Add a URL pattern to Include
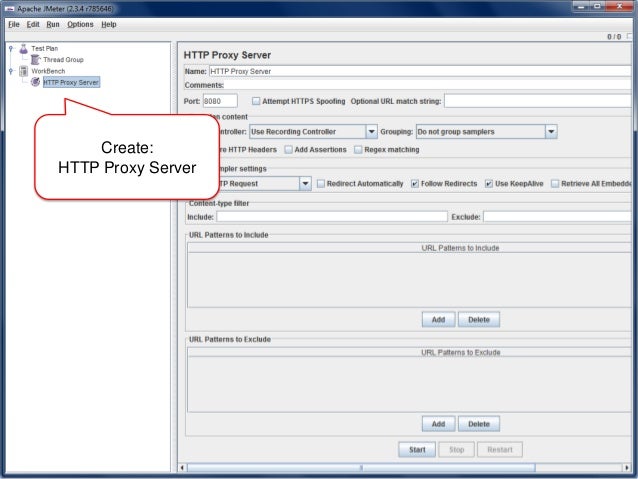 [x=438, y=320]
